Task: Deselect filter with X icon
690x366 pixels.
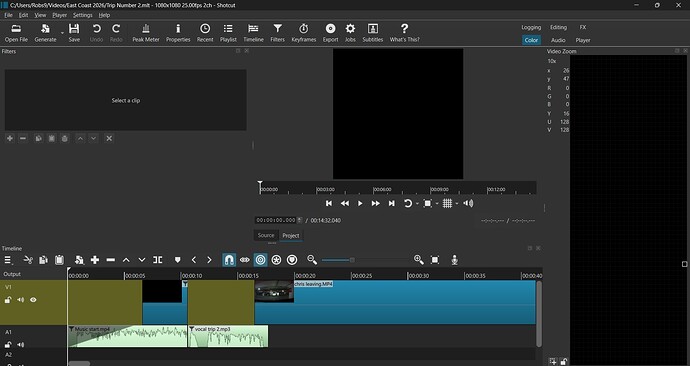Action: tap(109, 138)
